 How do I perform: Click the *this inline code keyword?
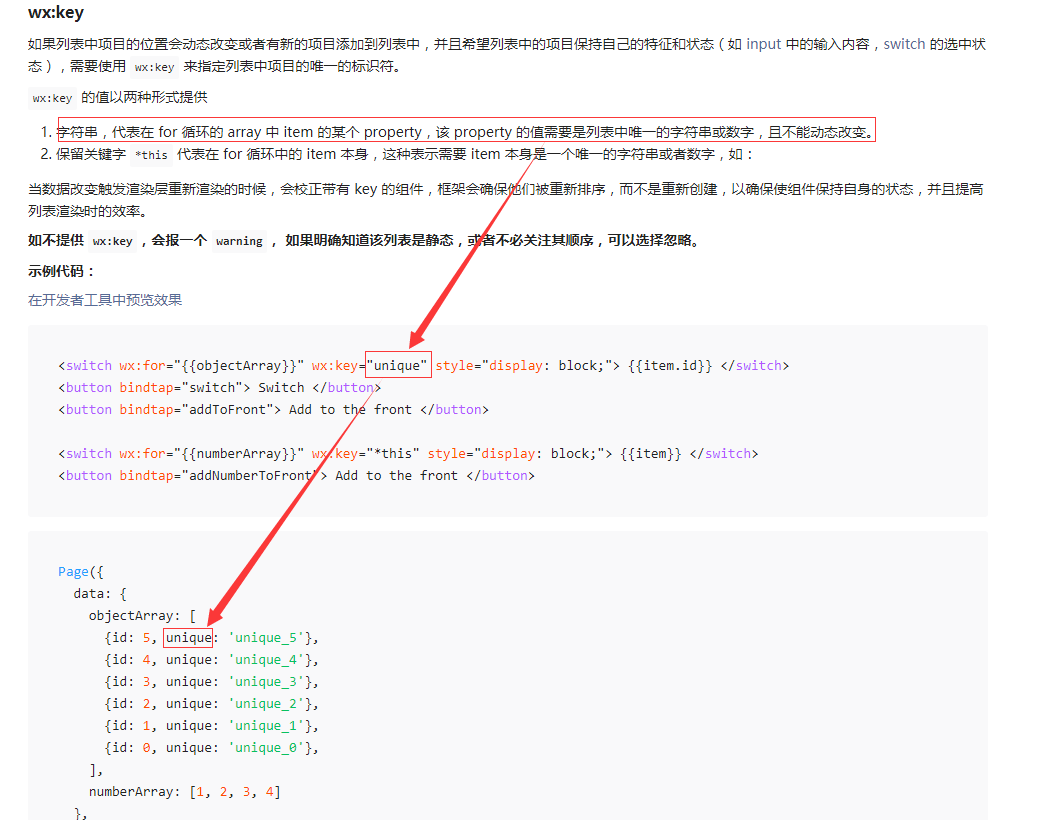[x=151, y=155]
